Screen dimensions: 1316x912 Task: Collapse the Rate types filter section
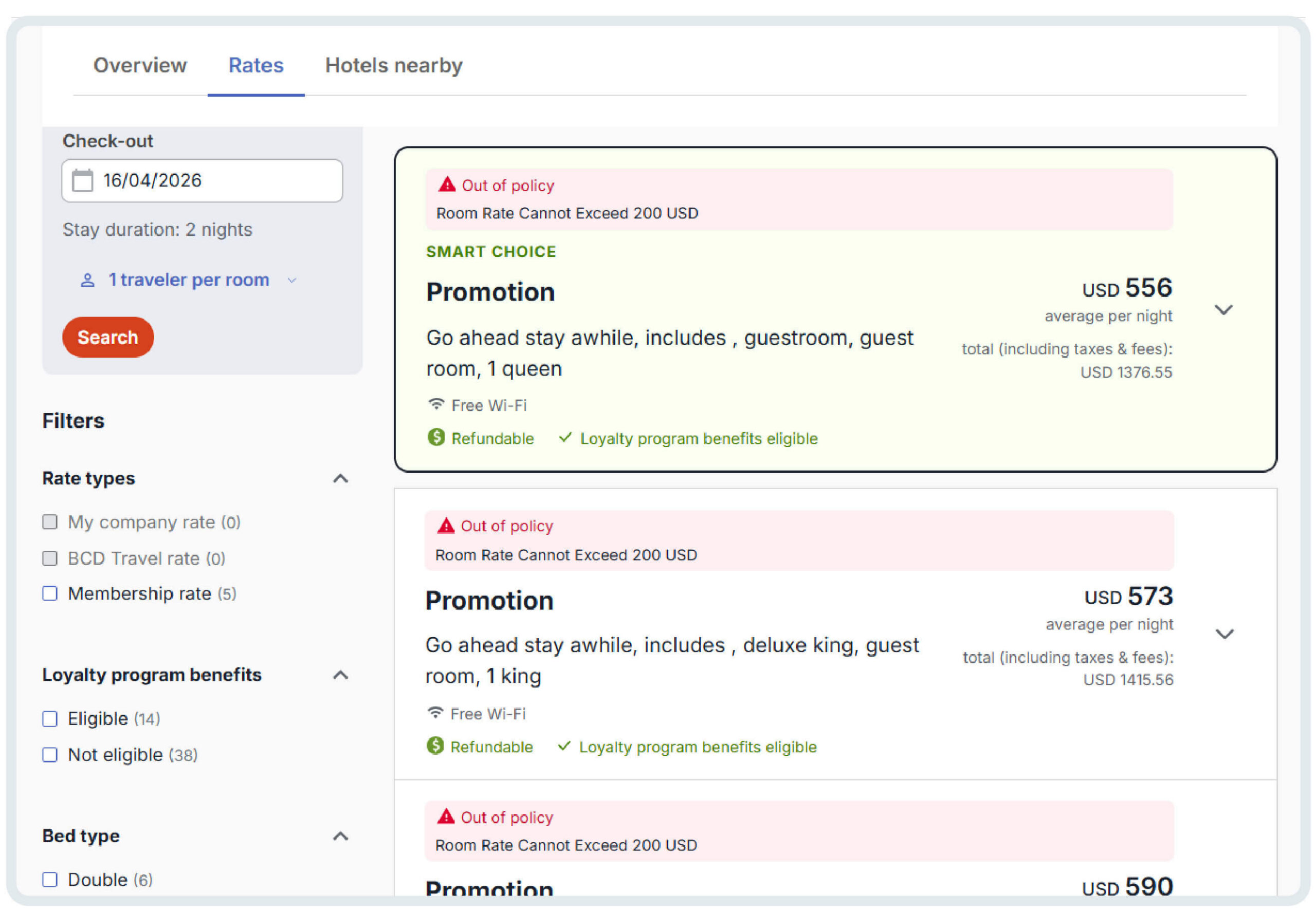click(x=341, y=478)
